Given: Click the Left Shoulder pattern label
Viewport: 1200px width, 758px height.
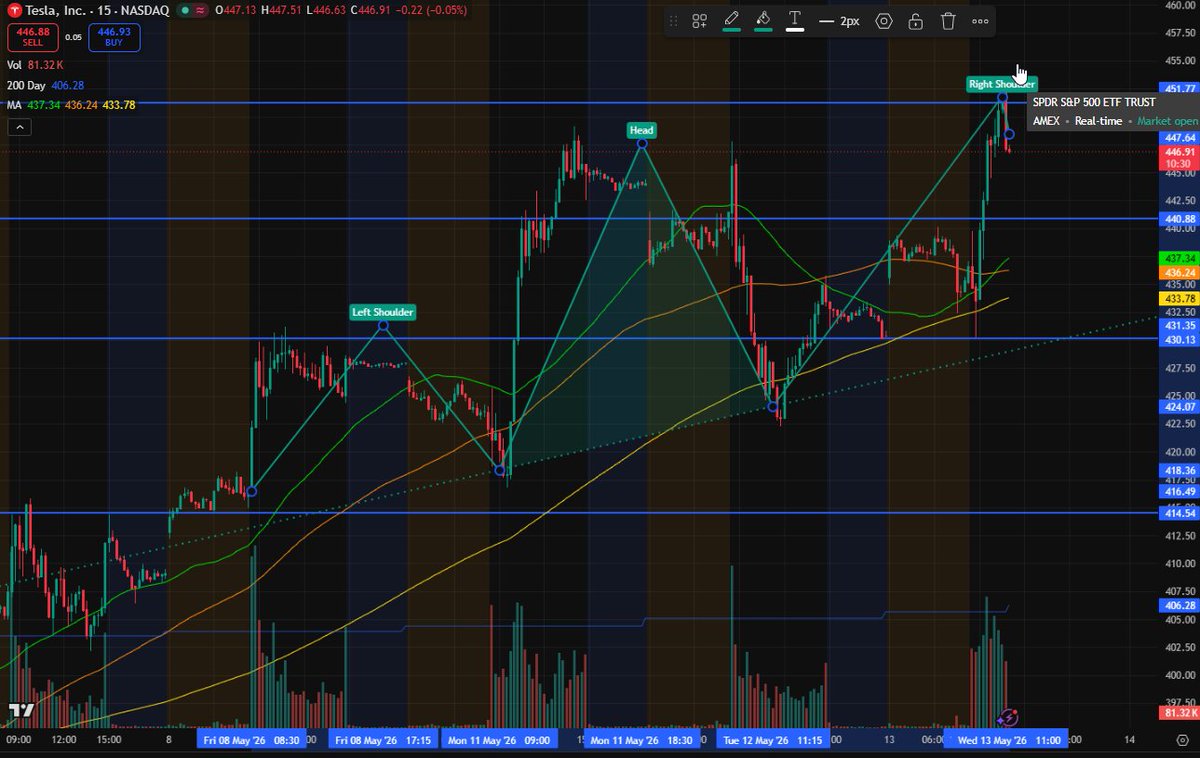Looking at the screenshot, I should (x=383, y=312).
